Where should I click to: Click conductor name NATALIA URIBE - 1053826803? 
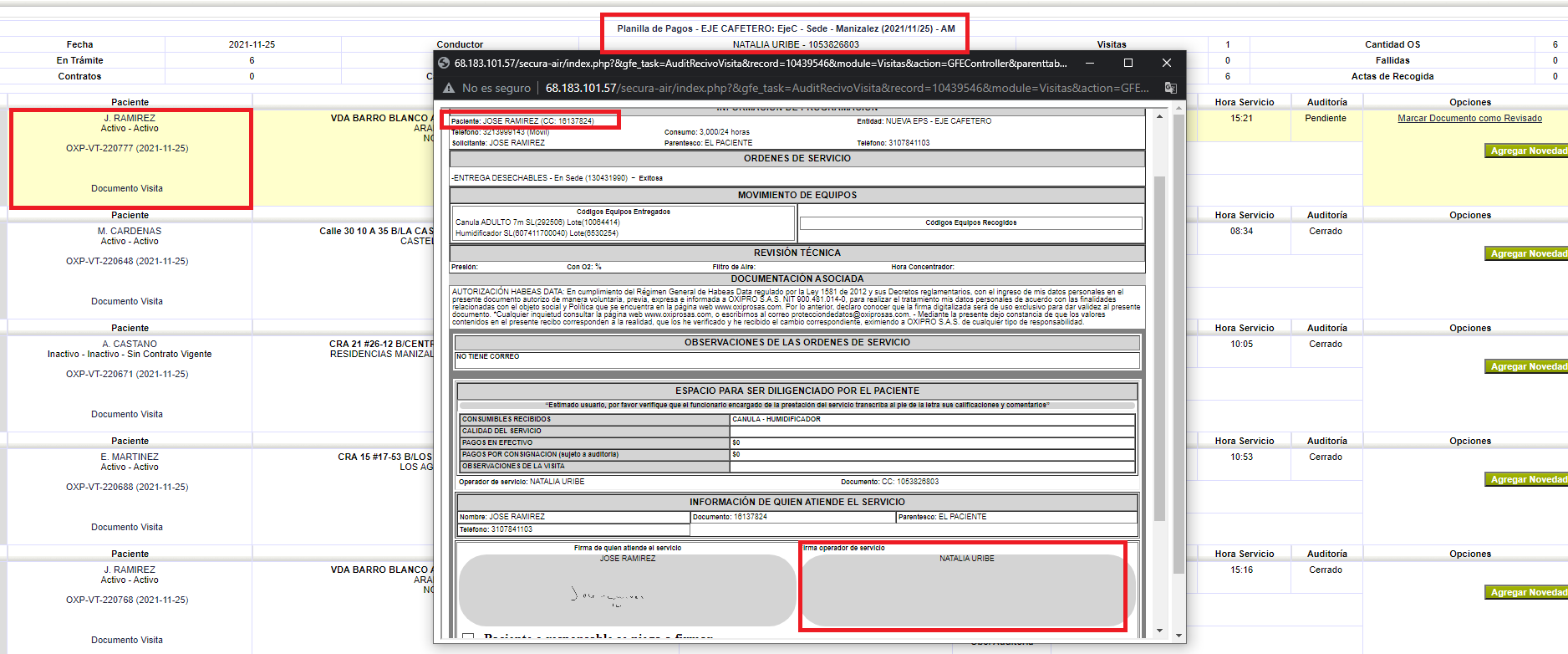796,44
